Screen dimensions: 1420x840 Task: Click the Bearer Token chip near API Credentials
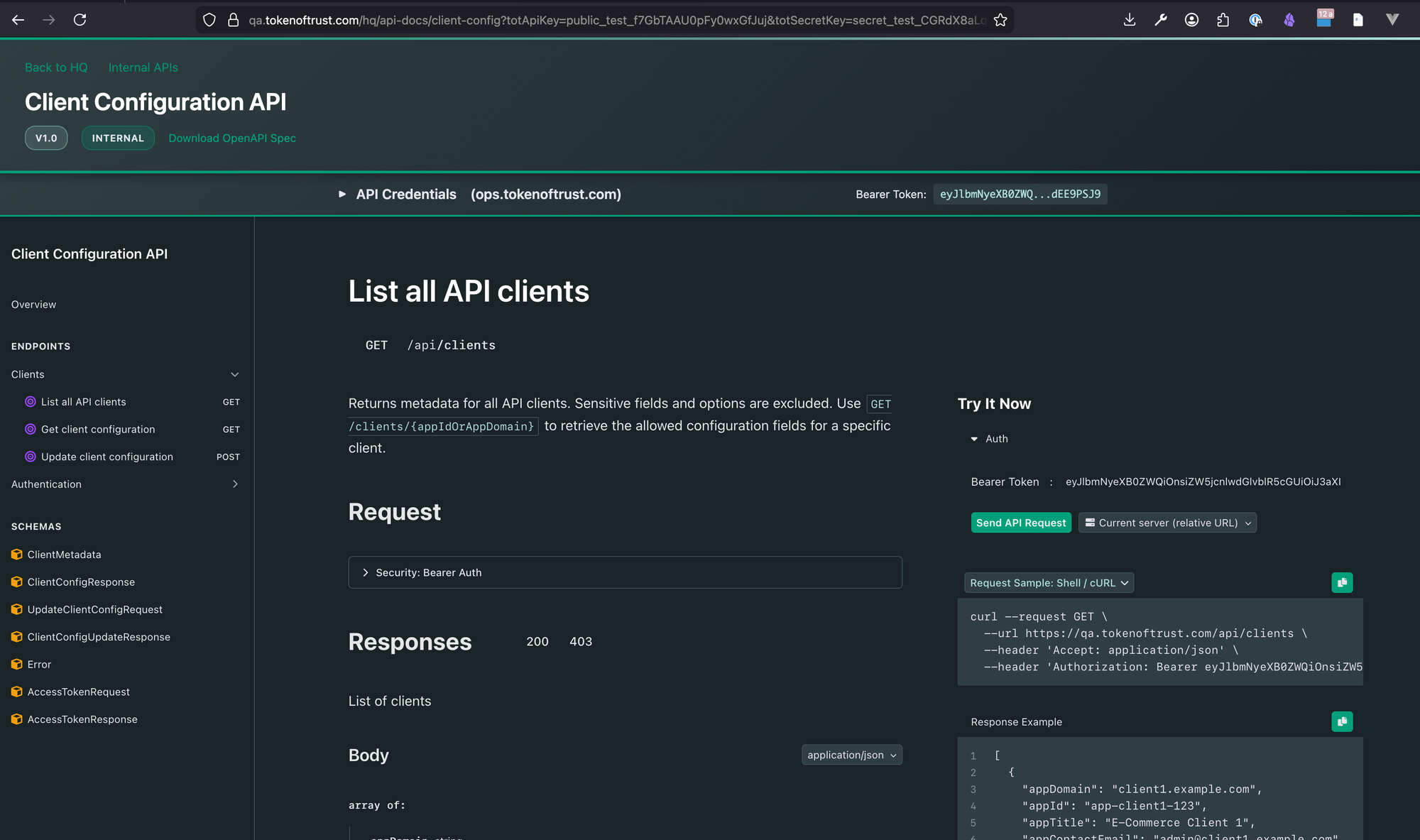1020,194
